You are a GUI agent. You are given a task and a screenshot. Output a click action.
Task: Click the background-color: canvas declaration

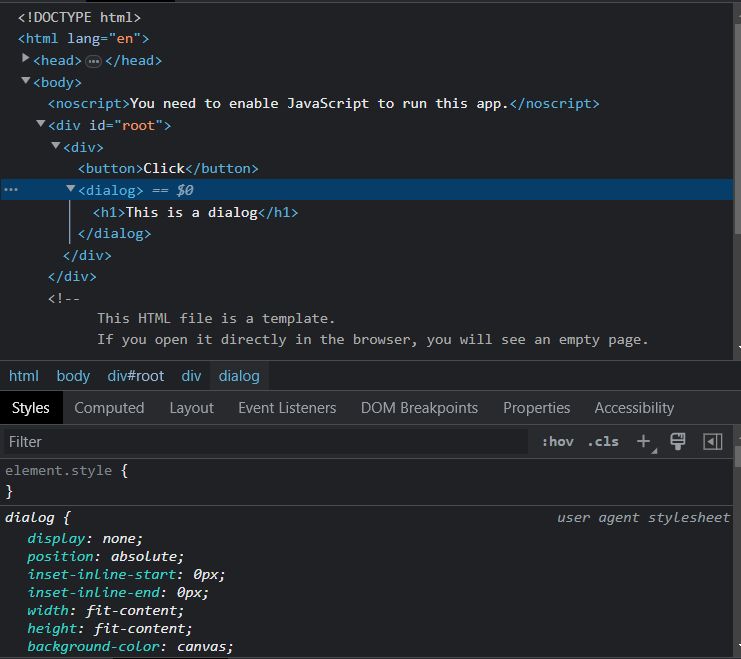click(130, 646)
